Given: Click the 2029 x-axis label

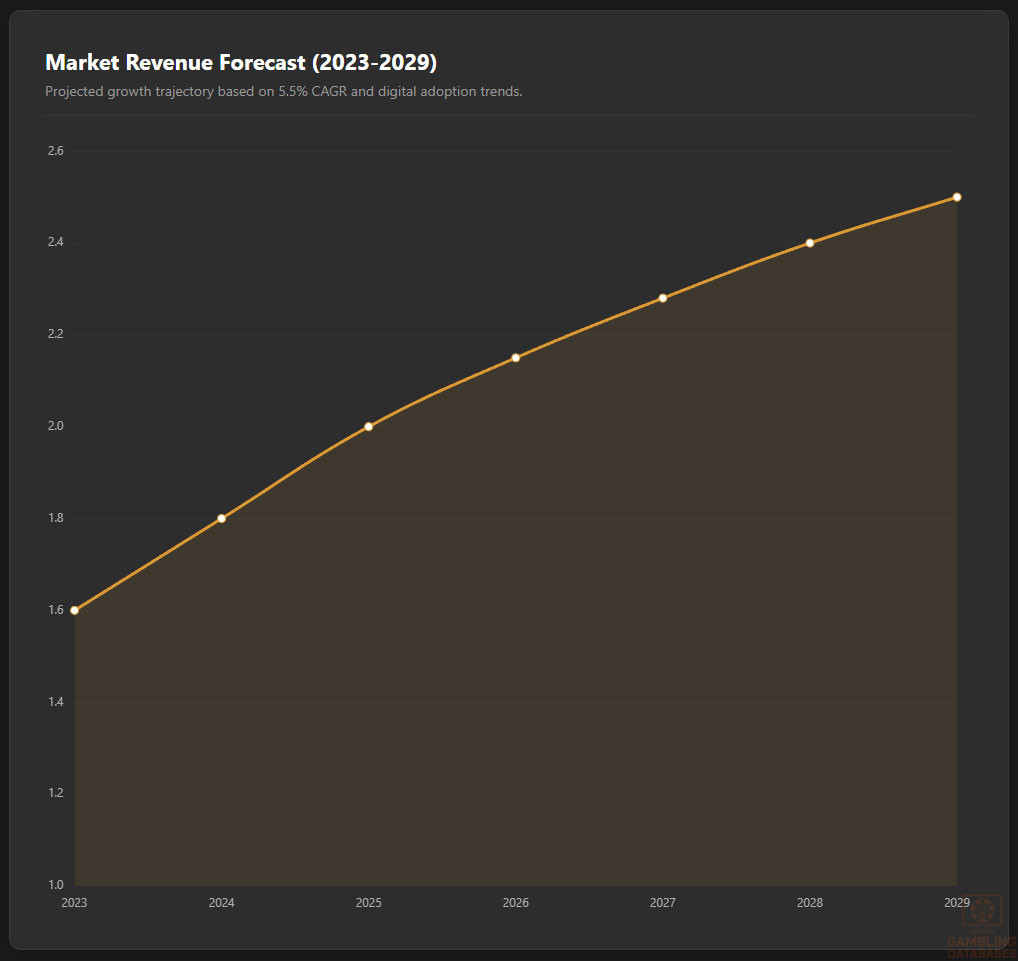Looking at the screenshot, I should pyautogui.click(x=957, y=903).
